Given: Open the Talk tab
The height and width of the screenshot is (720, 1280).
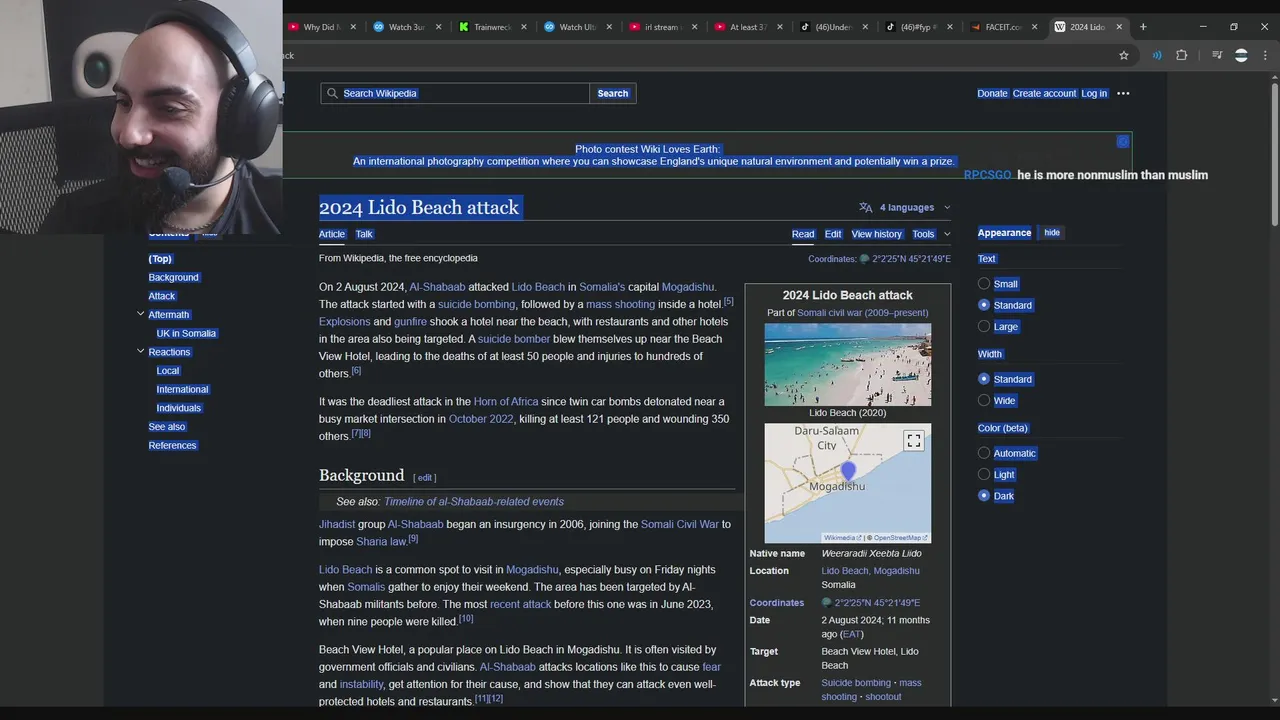Looking at the screenshot, I should point(364,234).
